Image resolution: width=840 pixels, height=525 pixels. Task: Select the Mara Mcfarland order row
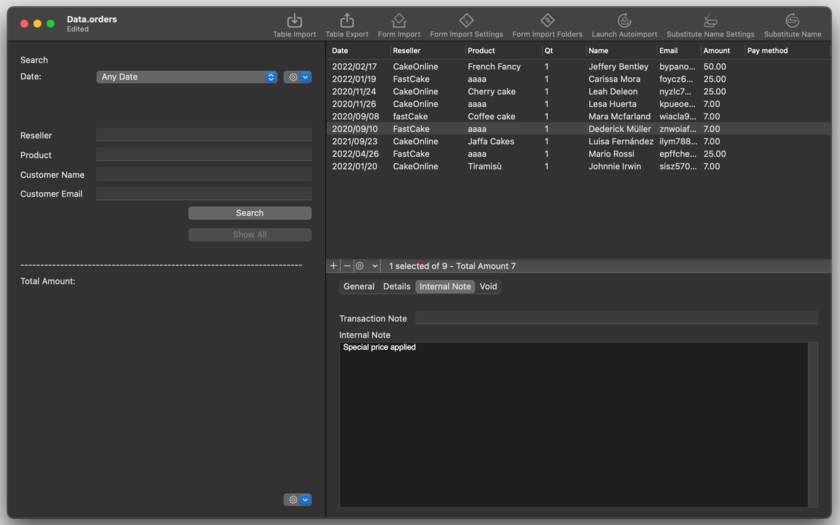[579, 116]
